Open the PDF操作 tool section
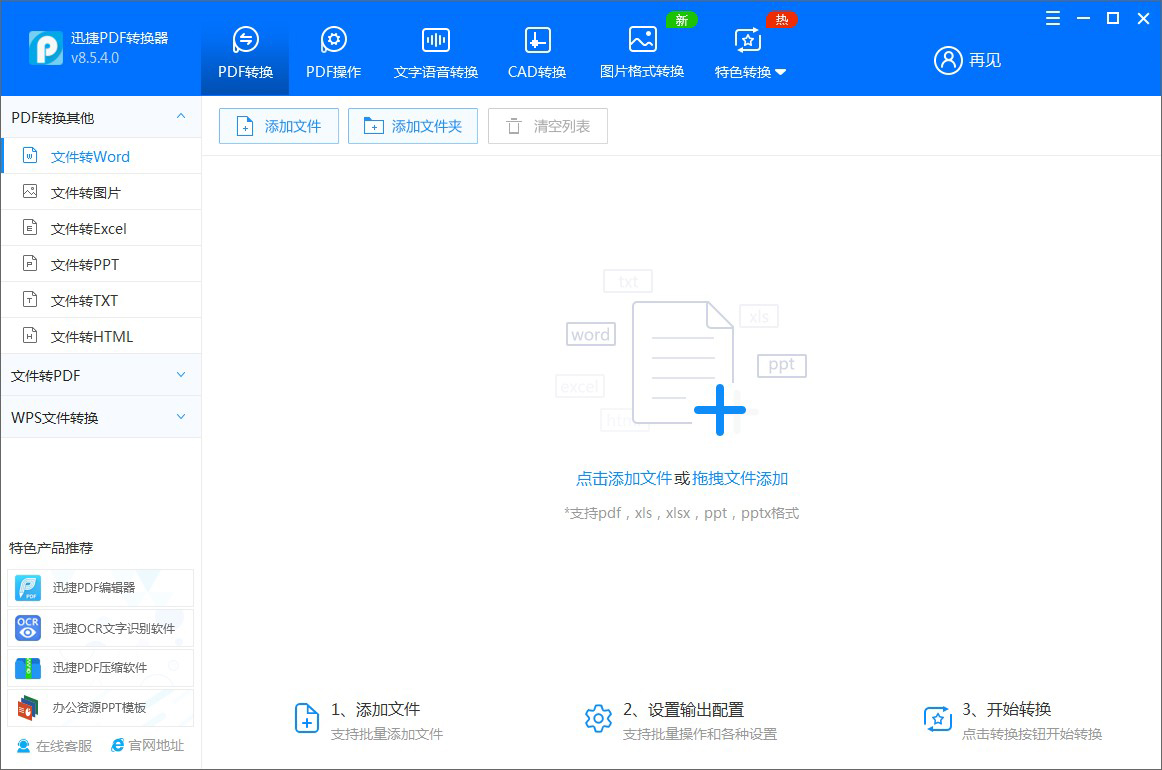Screen dimensions: 1162x770 pos(333,52)
